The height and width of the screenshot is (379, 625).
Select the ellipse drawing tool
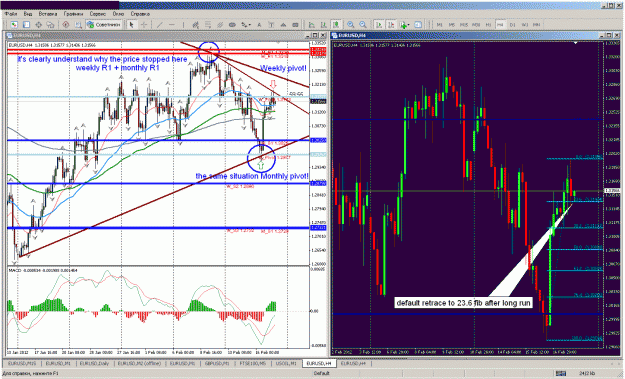coord(232,25)
